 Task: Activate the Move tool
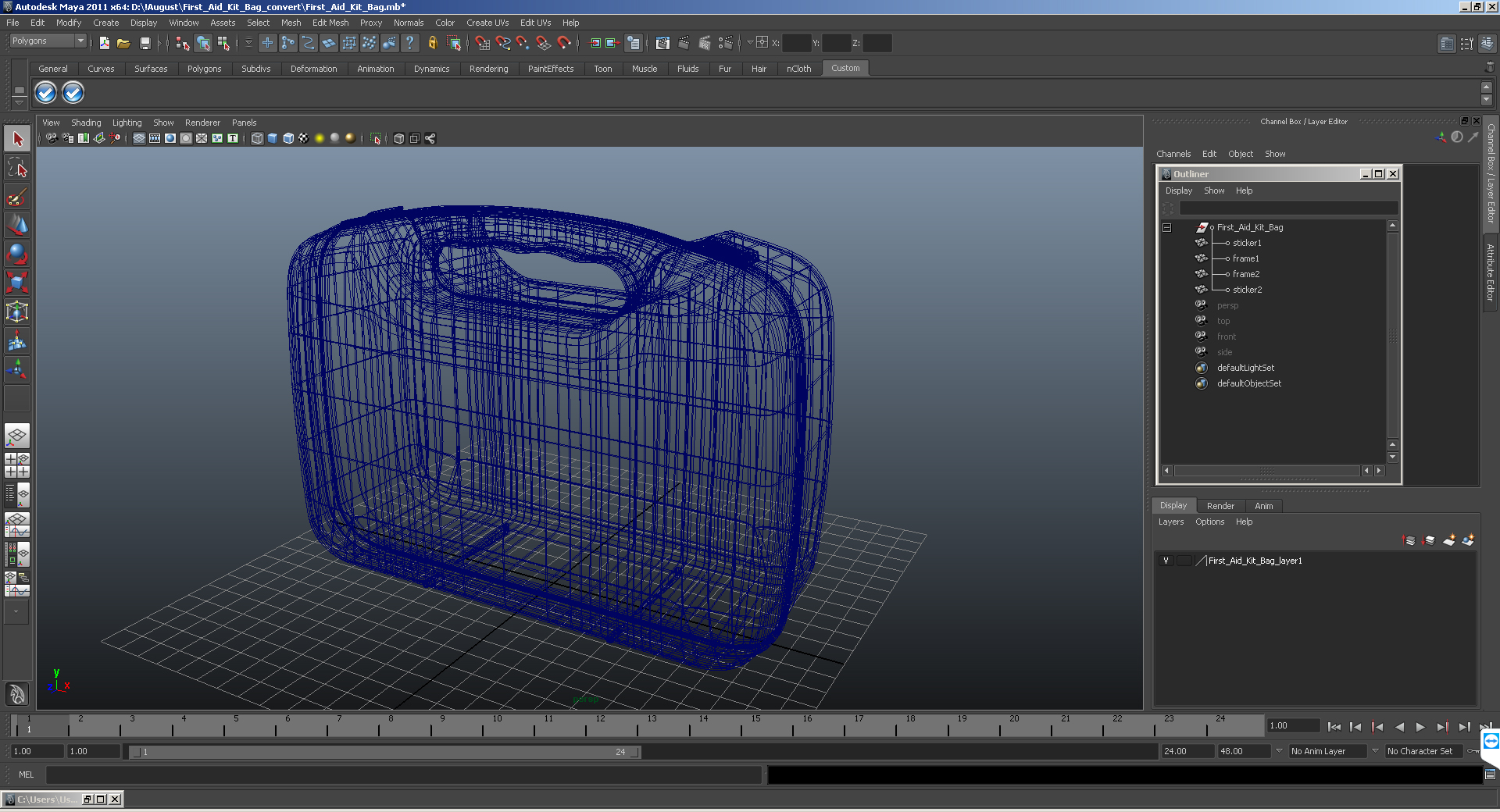[17, 226]
